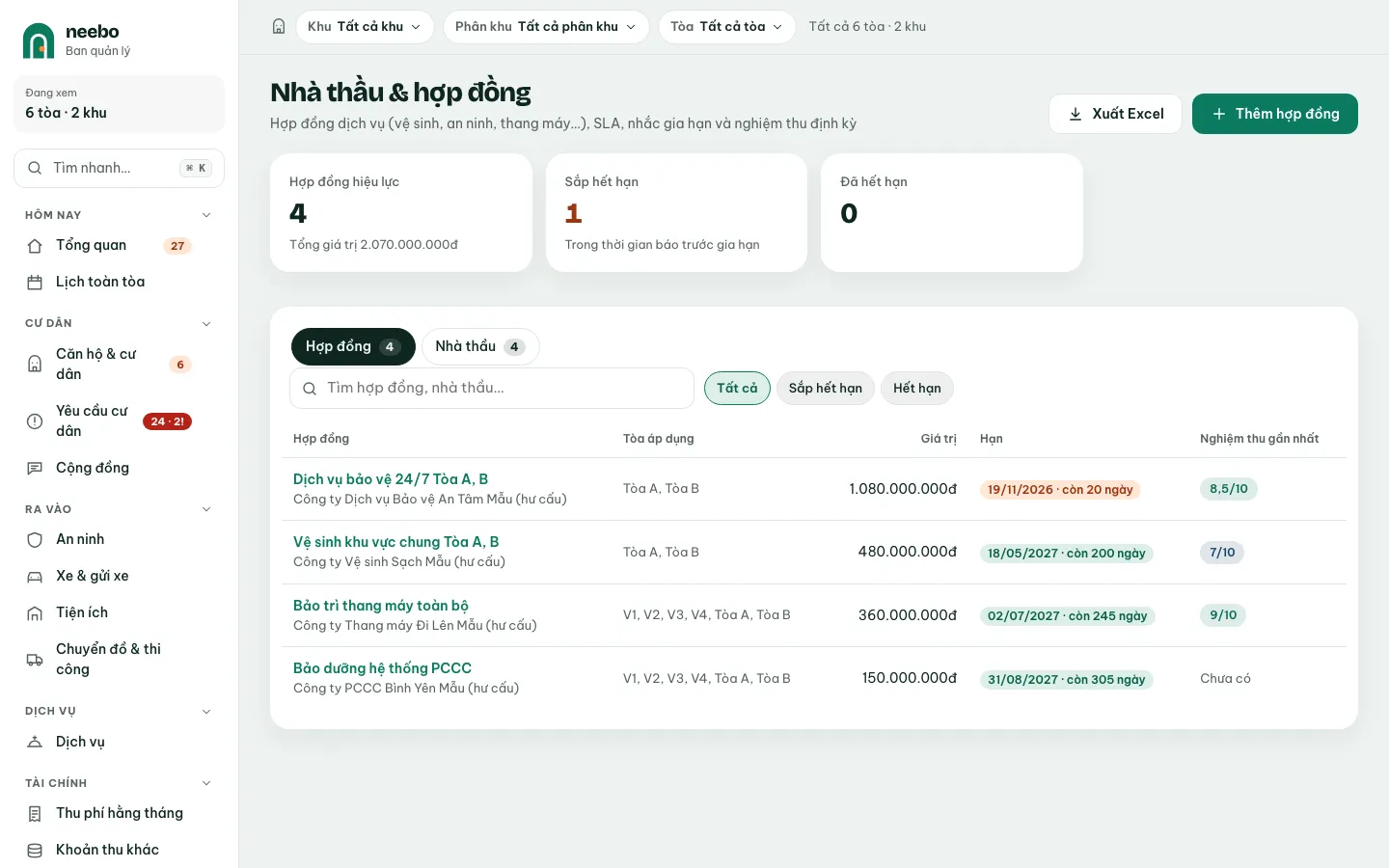Open Bảo dưỡng hệ thống PCCC contract

pyautogui.click(x=382, y=668)
